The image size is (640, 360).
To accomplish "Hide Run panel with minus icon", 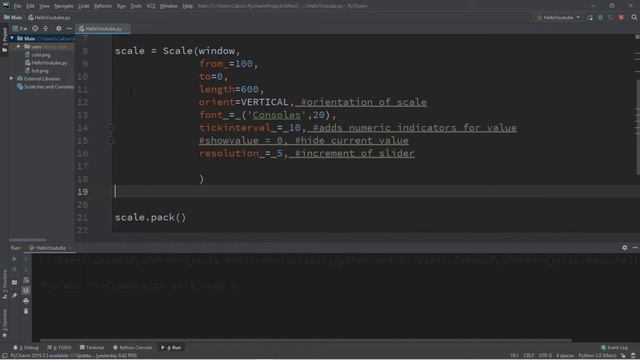I will 635,248.
